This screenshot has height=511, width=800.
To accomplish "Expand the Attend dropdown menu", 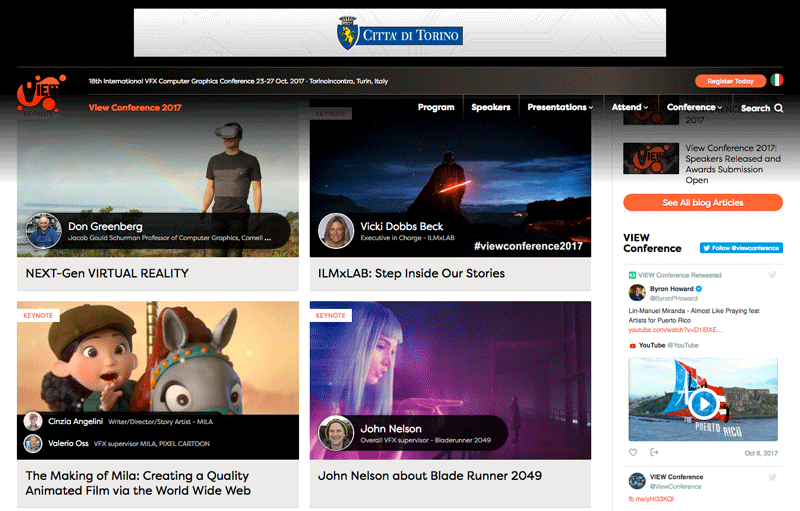I will tap(630, 107).
